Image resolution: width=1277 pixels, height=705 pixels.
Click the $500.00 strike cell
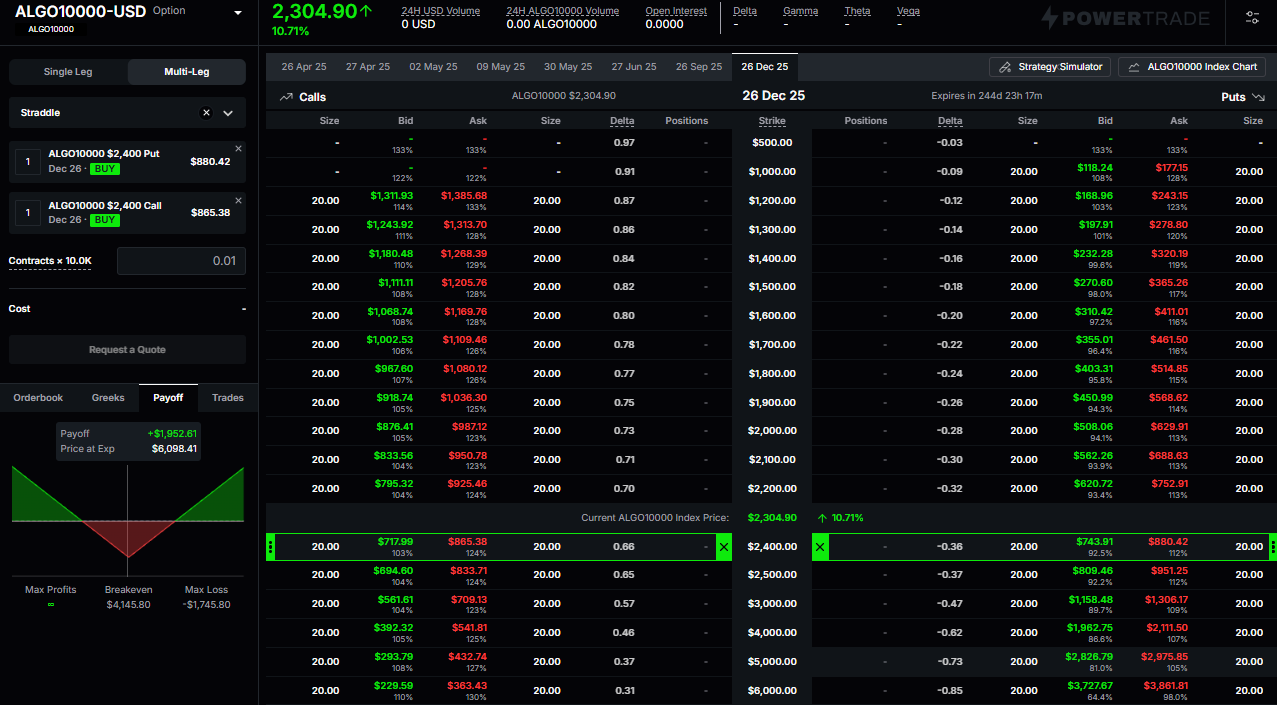pos(772,143)
